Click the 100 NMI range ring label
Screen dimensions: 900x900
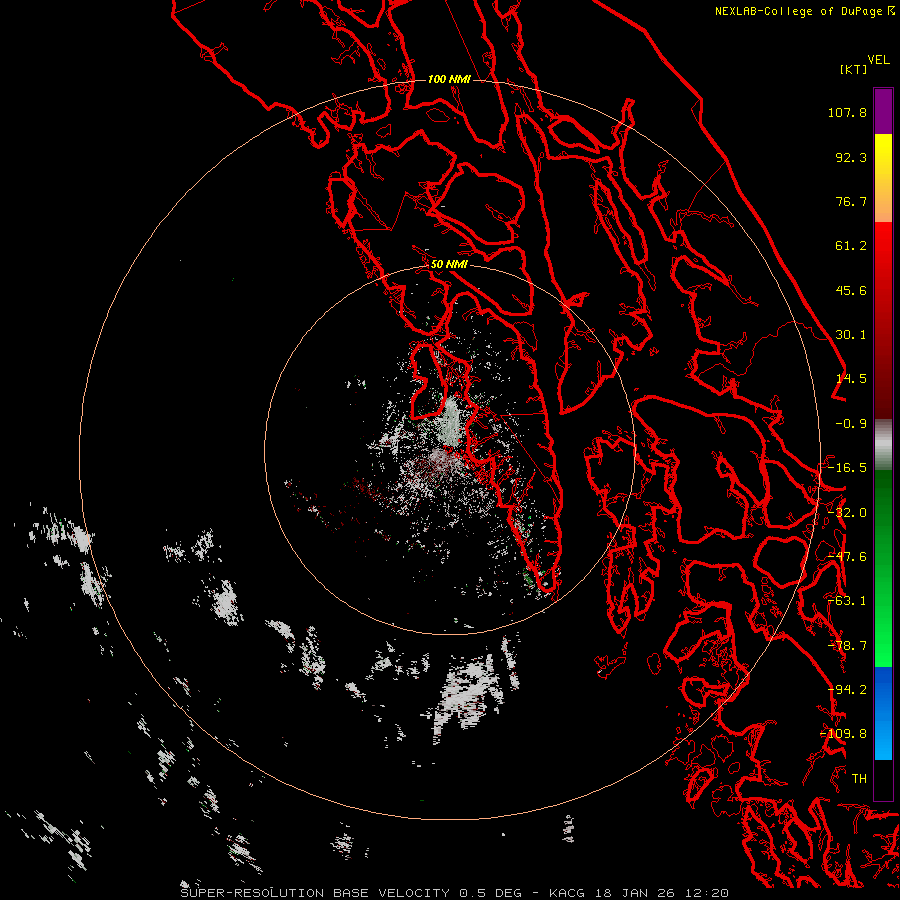pyautogui.click(x=449, y=79)
